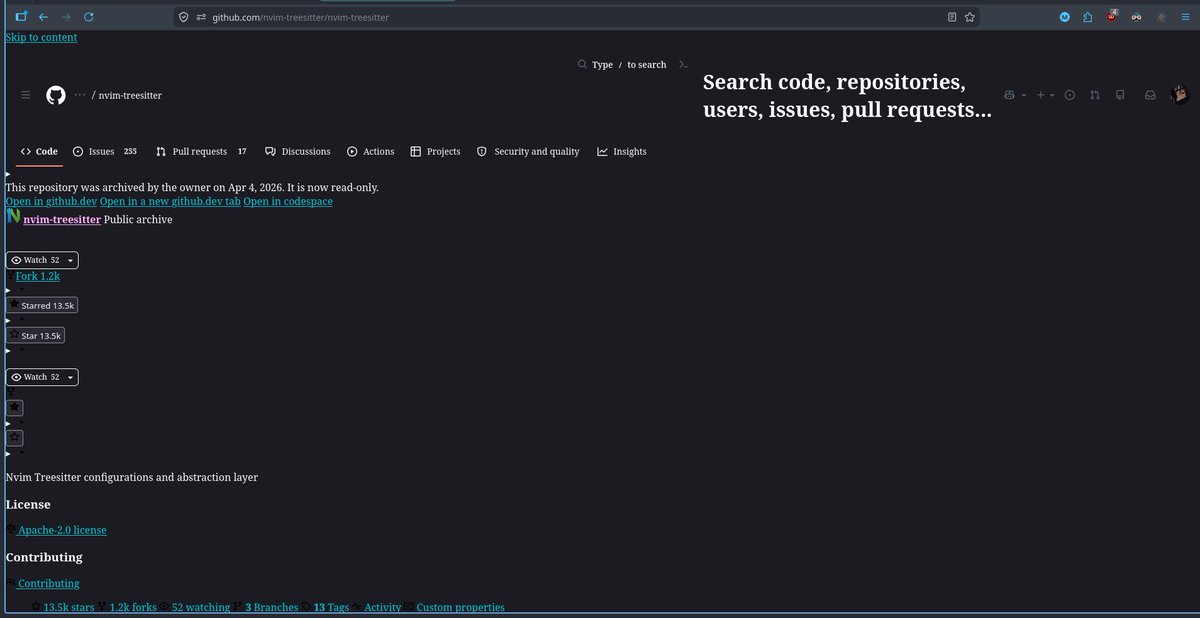Image resolution: width=1200 pixels, height=618 pixels.
Task: Click the nvim-treesitter repository logo
Action: (x=14, y=217)
